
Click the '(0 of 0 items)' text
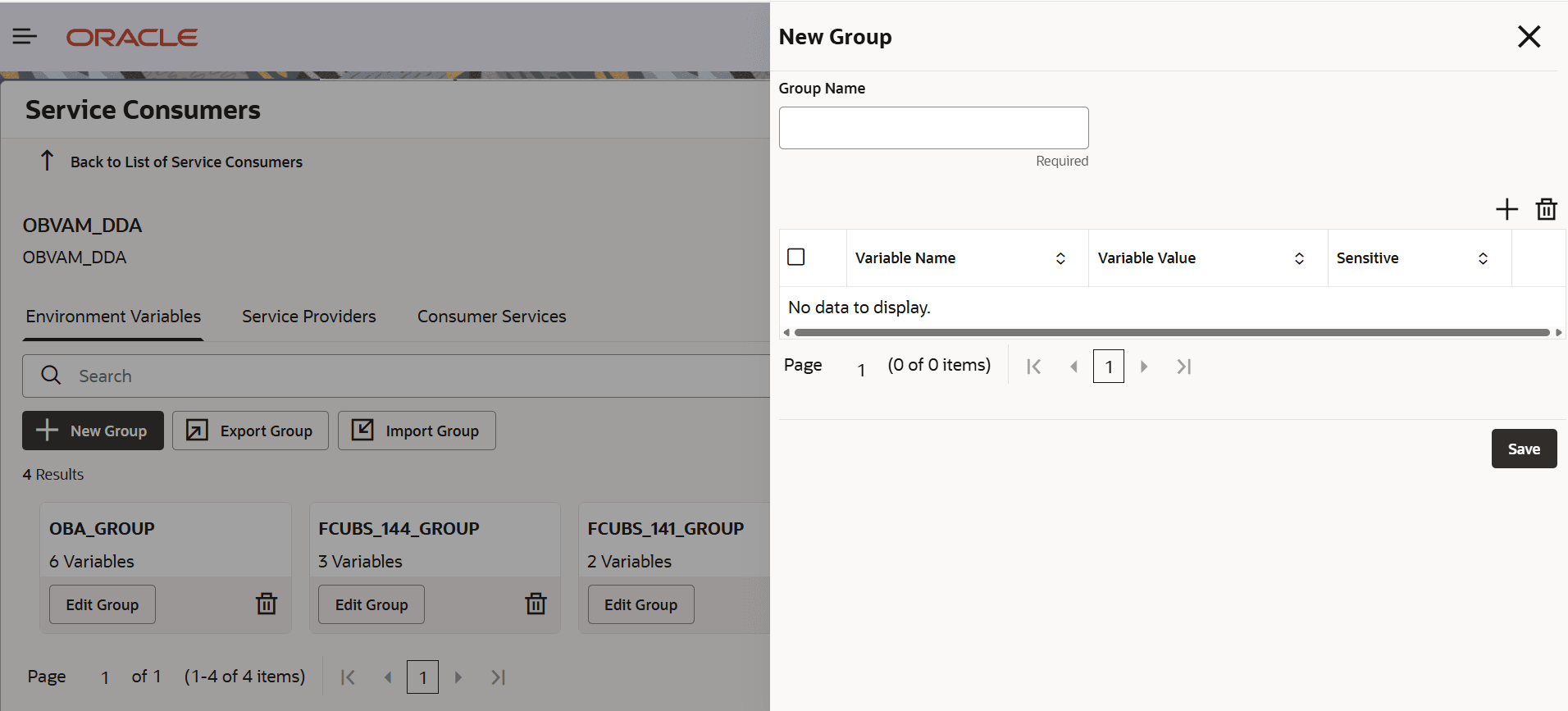point(939,365)
